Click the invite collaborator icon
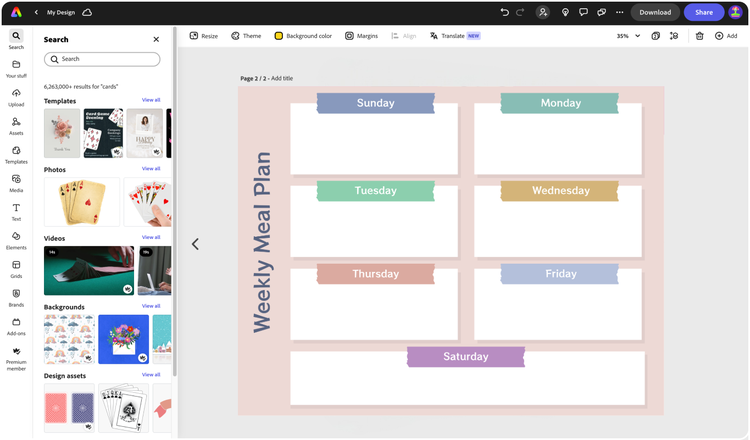 pyautogui.click(x=542, y=12)
